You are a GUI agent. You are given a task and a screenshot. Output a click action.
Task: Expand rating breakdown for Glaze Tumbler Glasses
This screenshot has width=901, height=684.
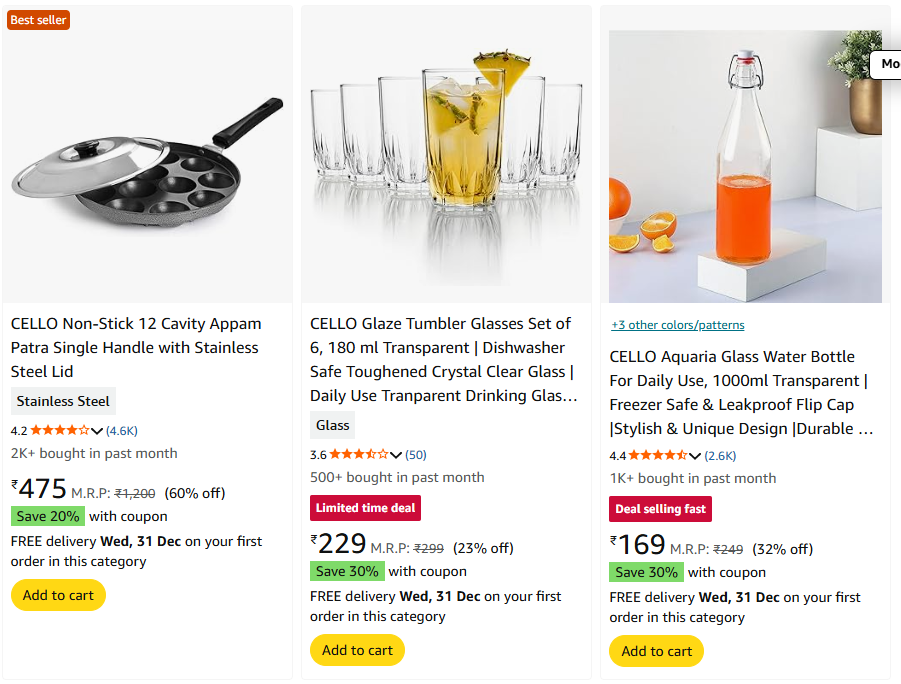[396, 455]
